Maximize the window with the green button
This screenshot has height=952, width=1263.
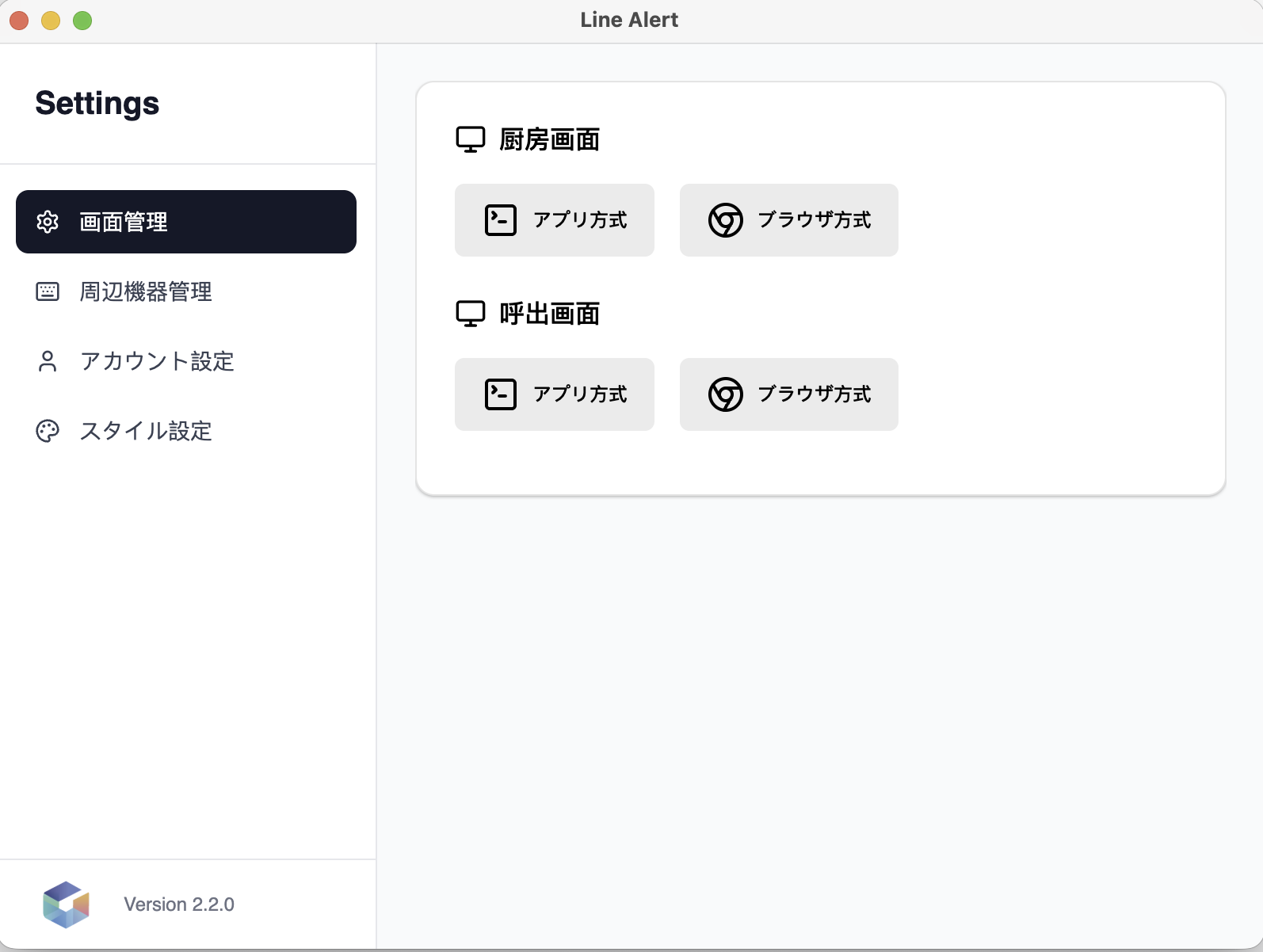(82, 21)
